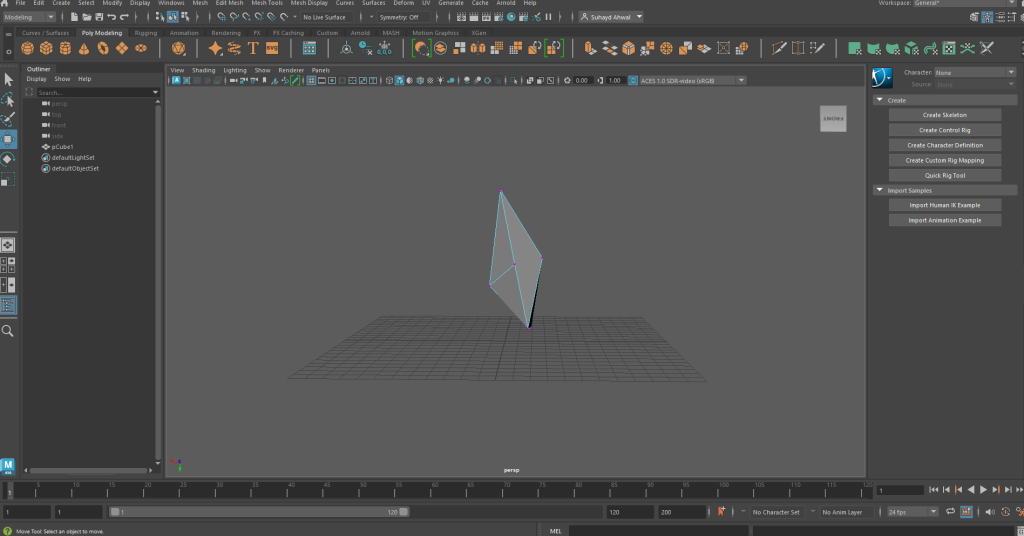Click the polygon cube shelf icon
1024x536 pixels.
click(48, 48)
